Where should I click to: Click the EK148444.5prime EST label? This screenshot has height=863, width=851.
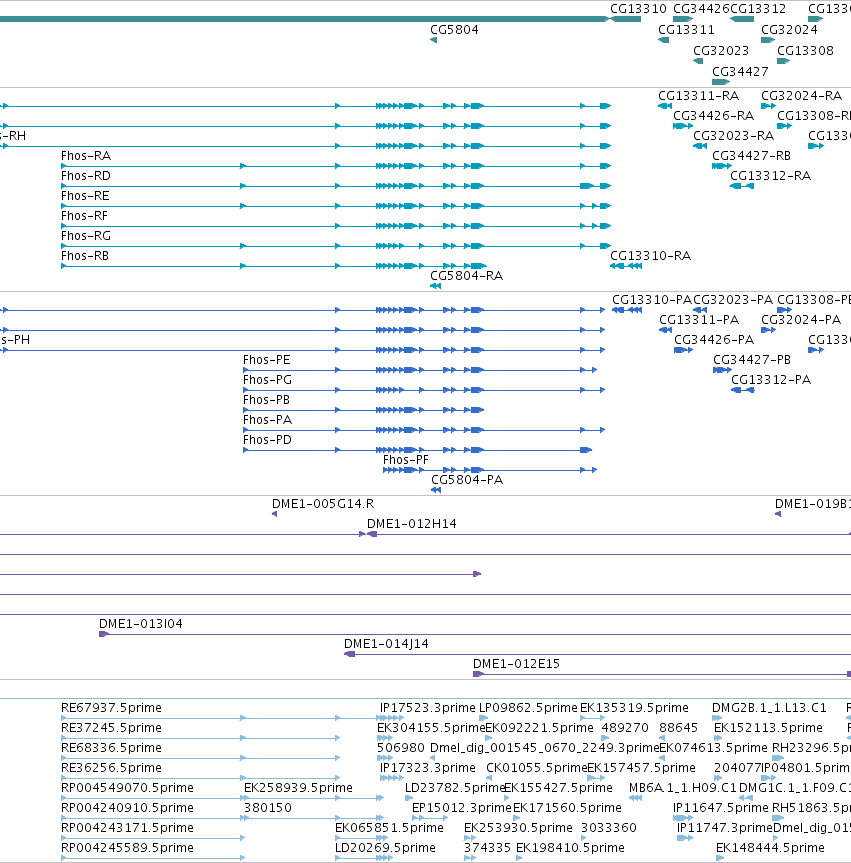click(x=770, y=848)
